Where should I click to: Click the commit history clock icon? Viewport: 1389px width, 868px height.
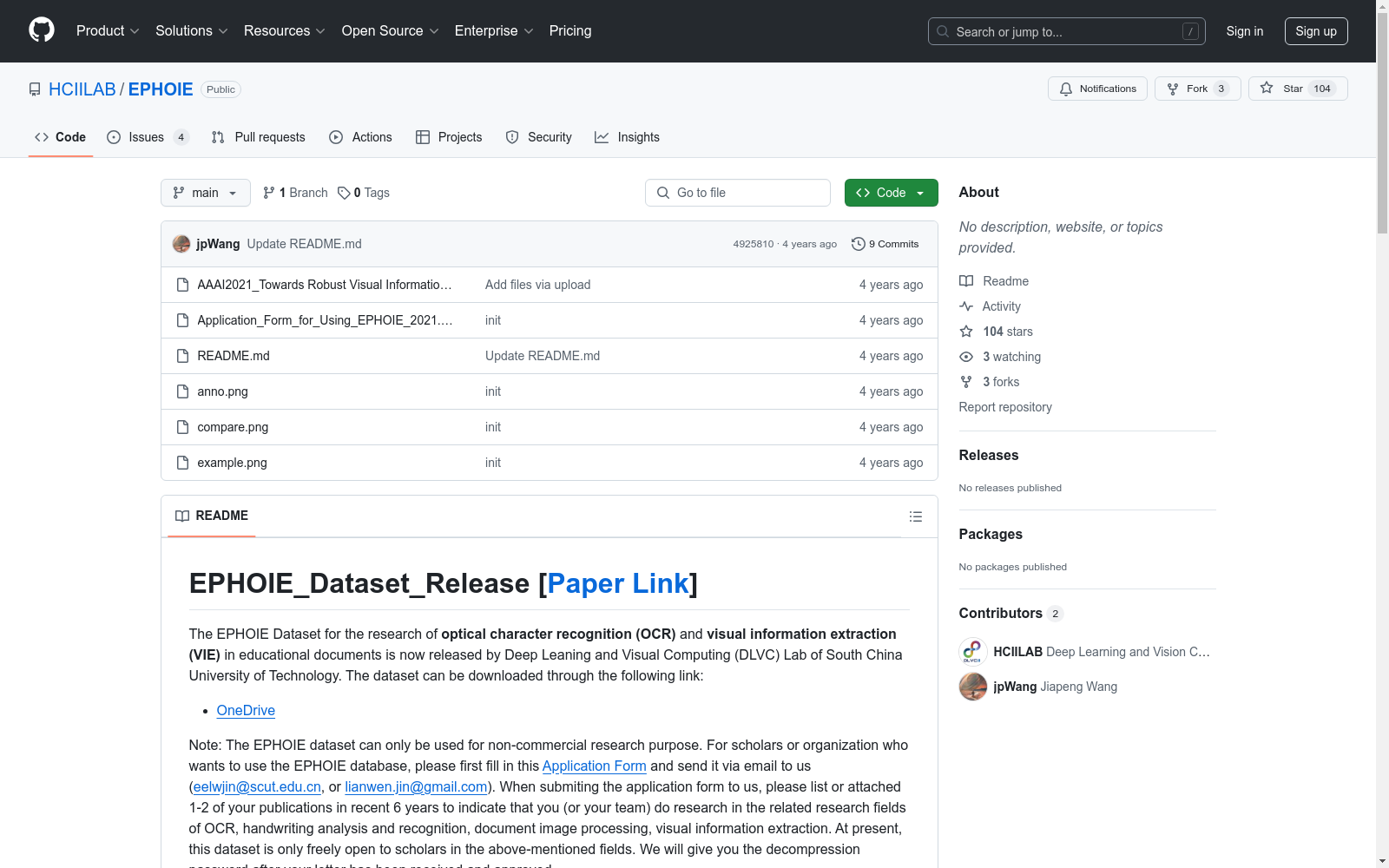point(859,244)
